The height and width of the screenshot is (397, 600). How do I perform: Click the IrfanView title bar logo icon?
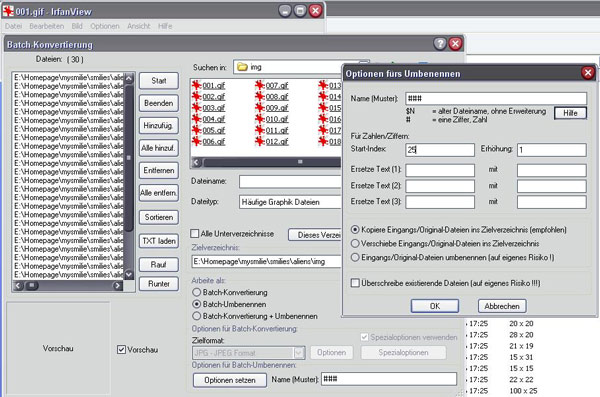8,11
